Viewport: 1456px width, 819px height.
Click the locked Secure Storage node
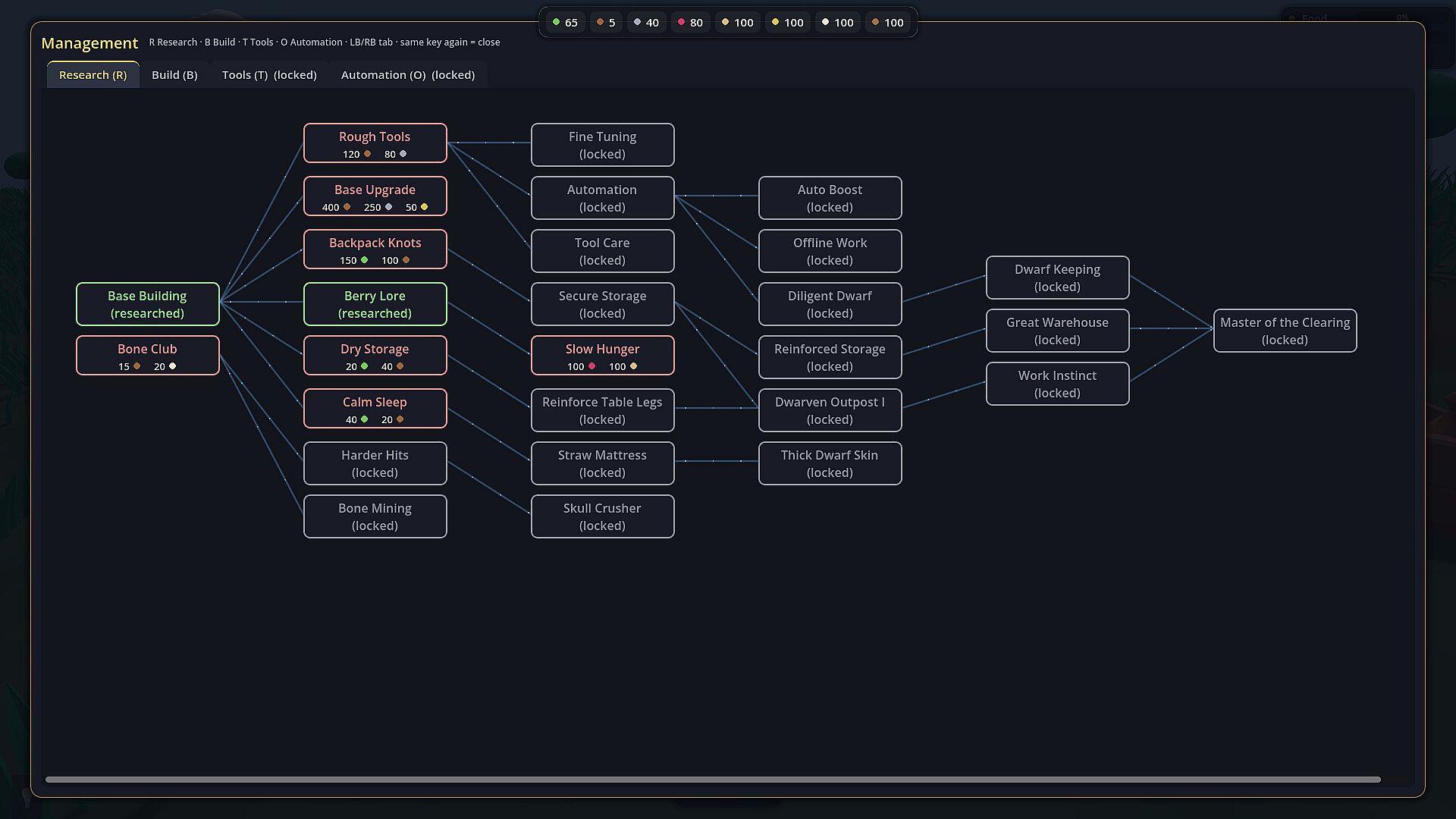[603, 304]
